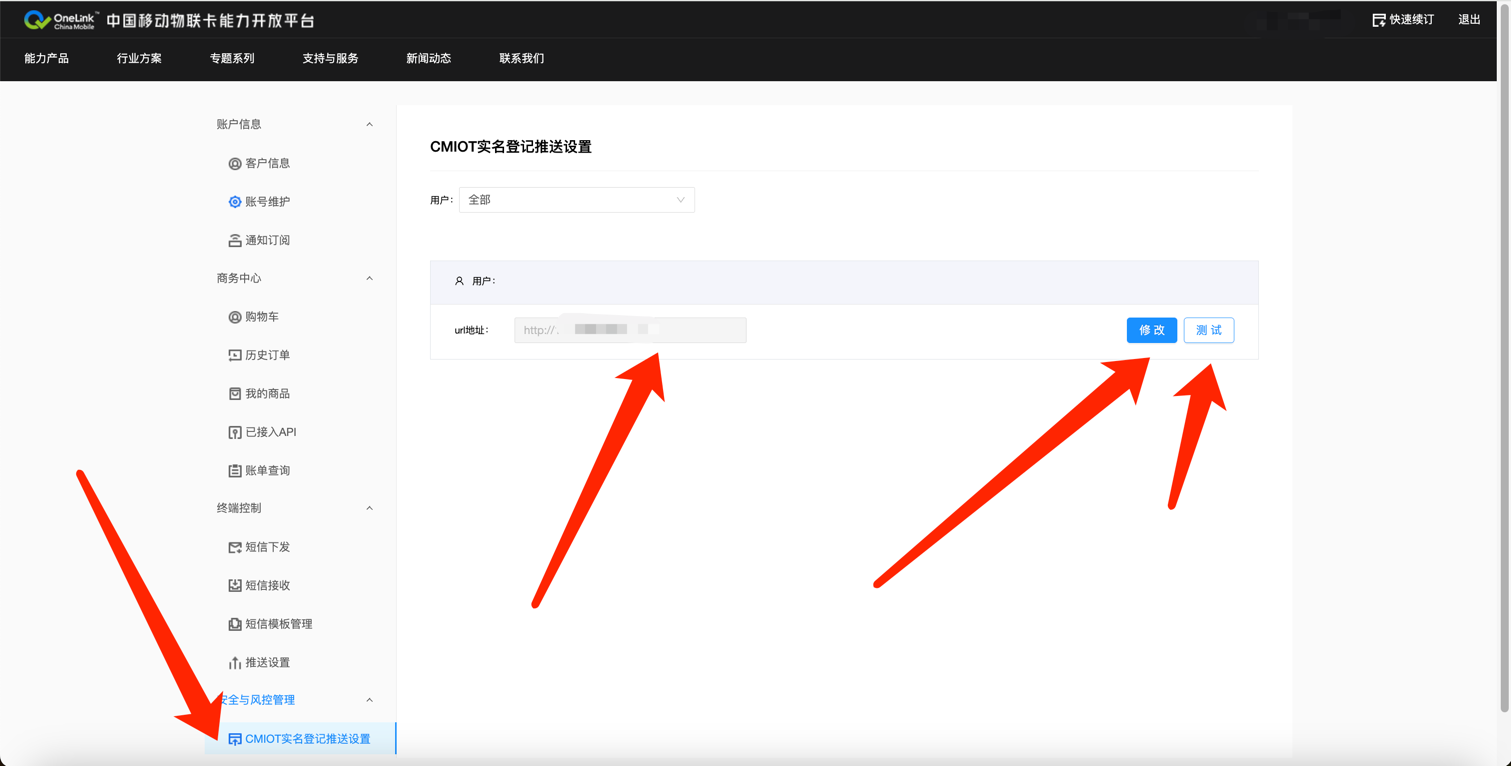Click the blue 修改 button
The width and height of the screenshot is (1511, 766).
1151,330
